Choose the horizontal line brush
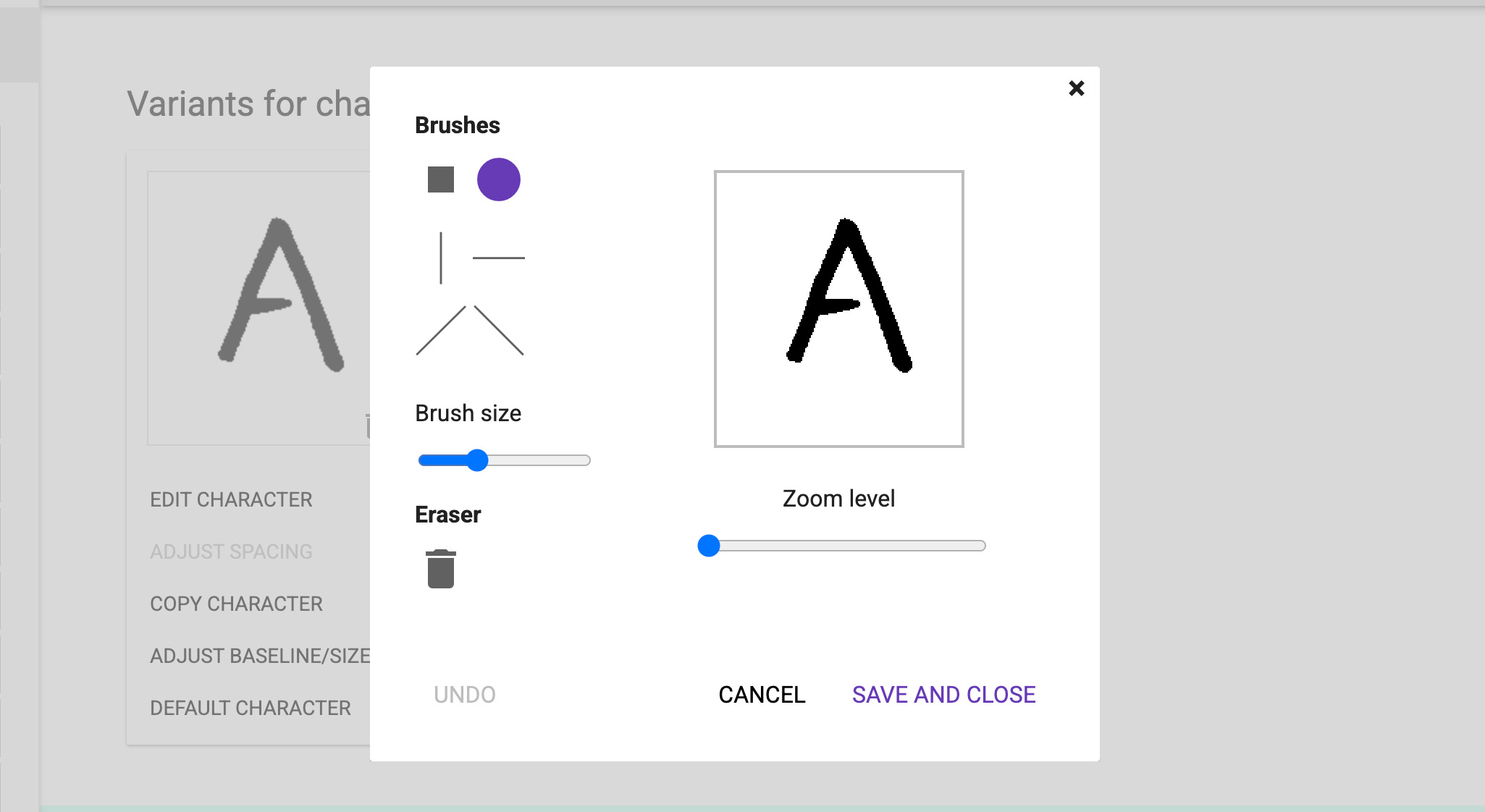This screenshot has width=1485, height=812. click(498, 258)
